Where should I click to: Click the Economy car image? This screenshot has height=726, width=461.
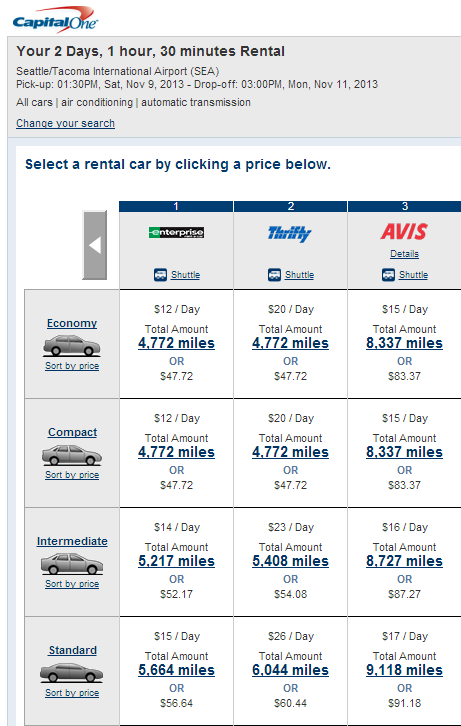coord(72,346)
